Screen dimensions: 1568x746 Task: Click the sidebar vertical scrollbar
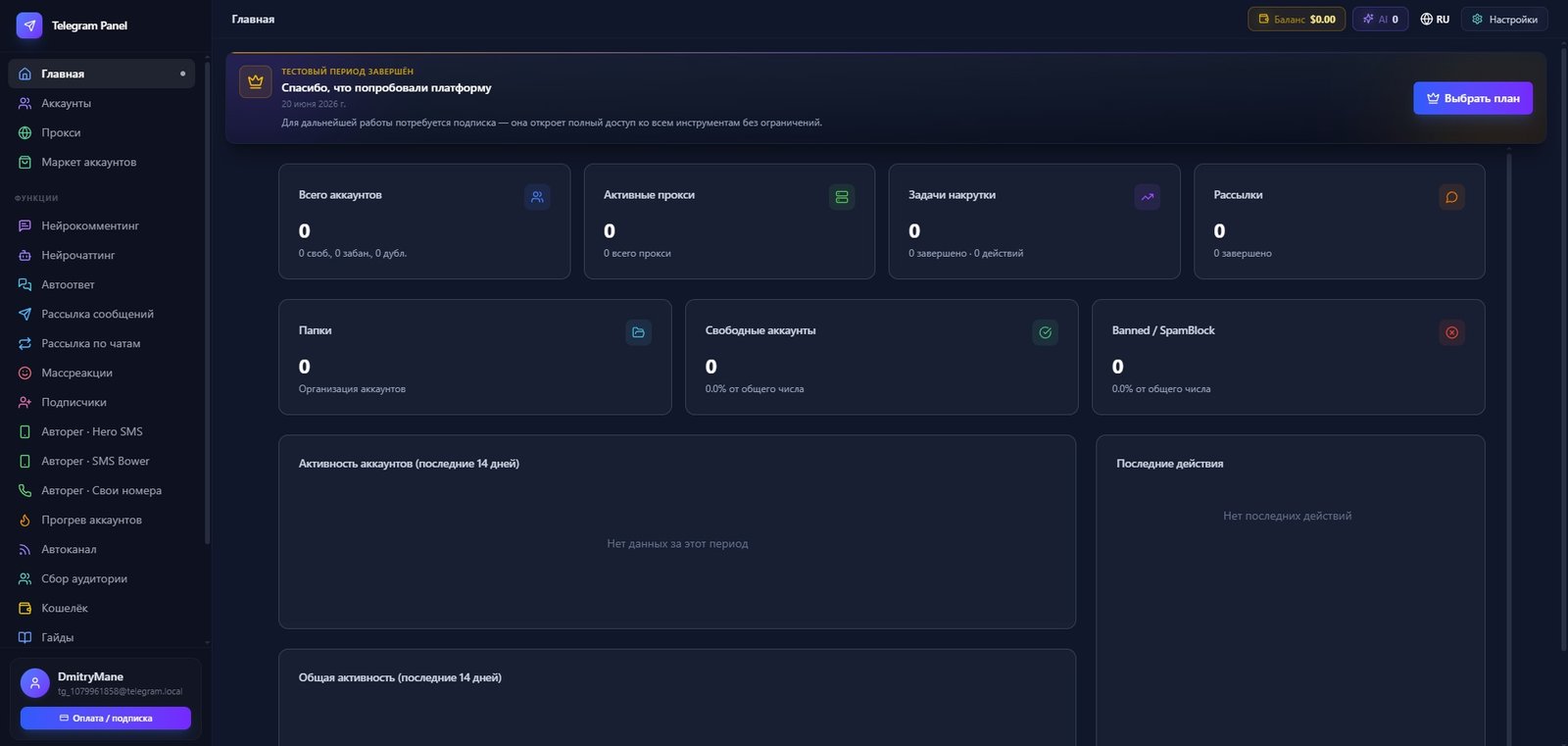[x=207, y=304]
